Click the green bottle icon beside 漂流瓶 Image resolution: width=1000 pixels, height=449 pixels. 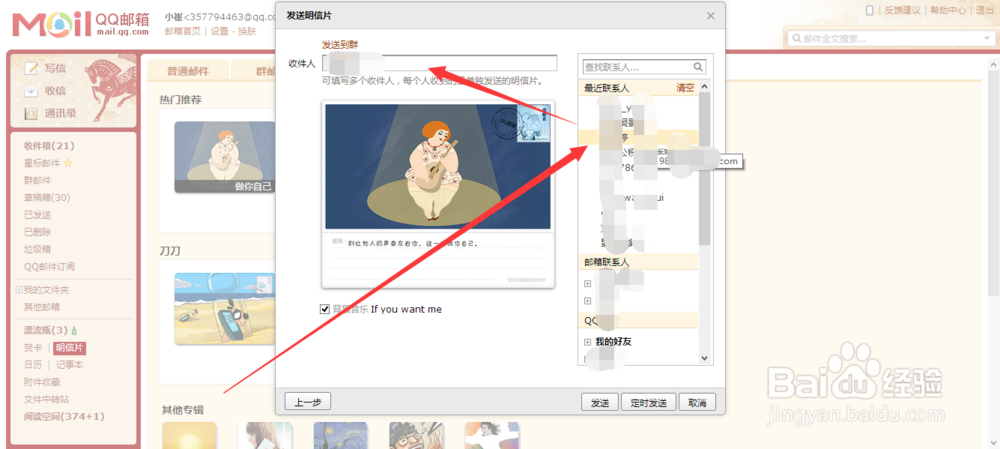74,330
